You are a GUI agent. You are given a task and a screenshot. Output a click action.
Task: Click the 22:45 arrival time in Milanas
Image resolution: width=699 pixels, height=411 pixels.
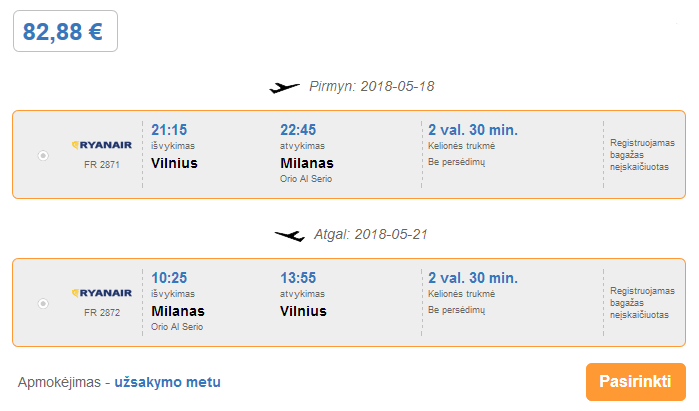[x=298, y=130]
